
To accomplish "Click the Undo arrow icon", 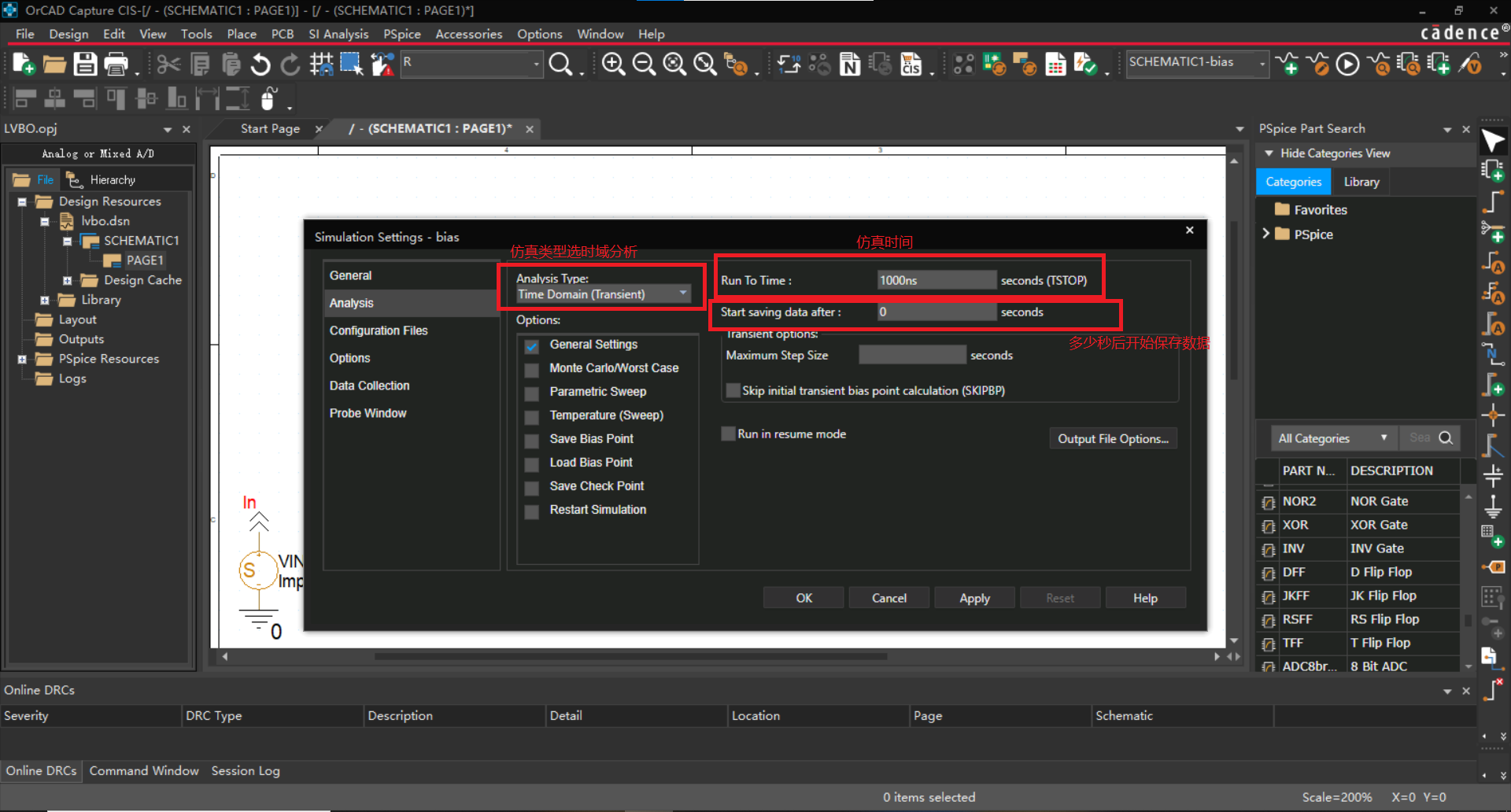I will (260, 64).
